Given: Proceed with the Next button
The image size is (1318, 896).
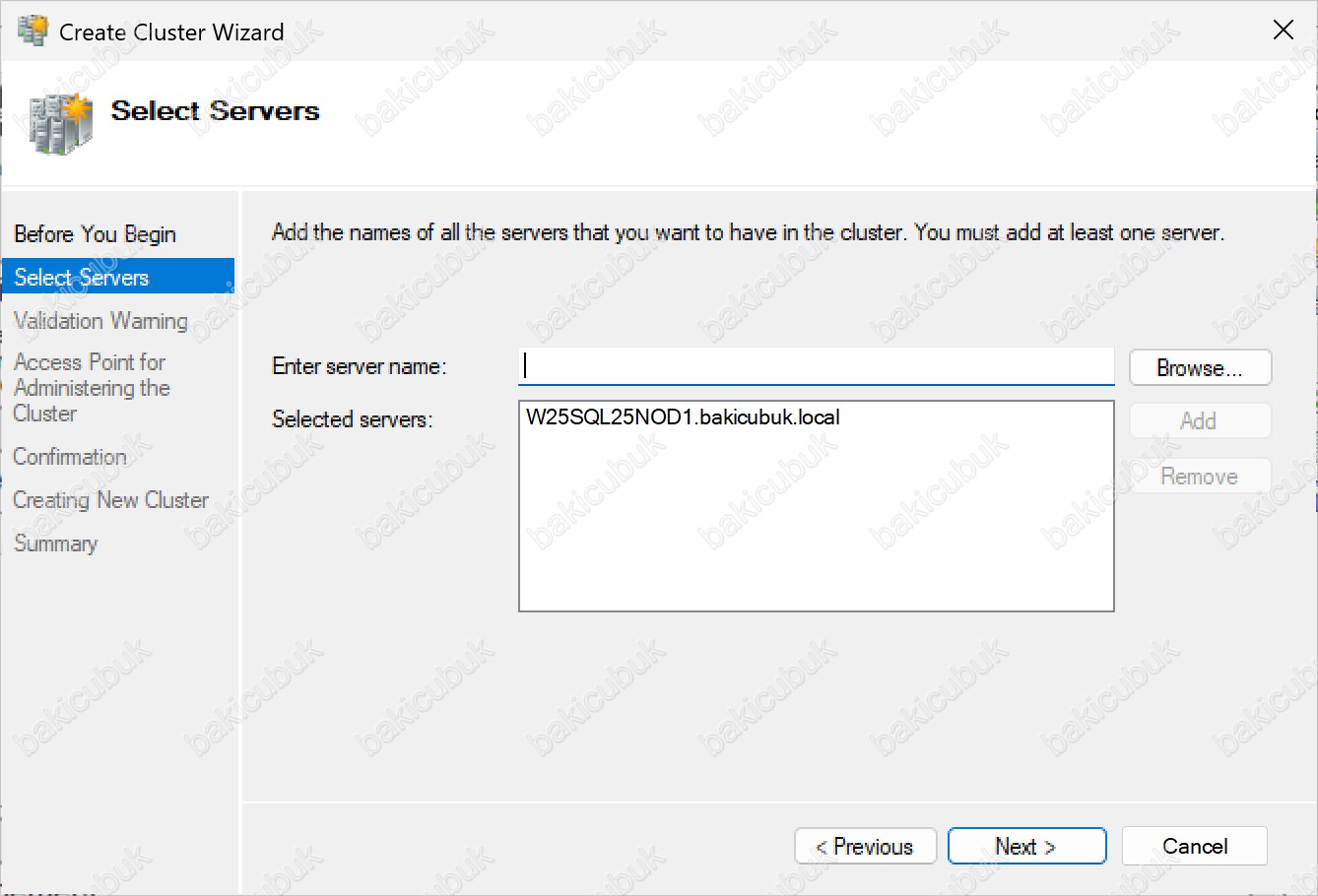Looking at the screenshot, I should tap(1026, 847).
